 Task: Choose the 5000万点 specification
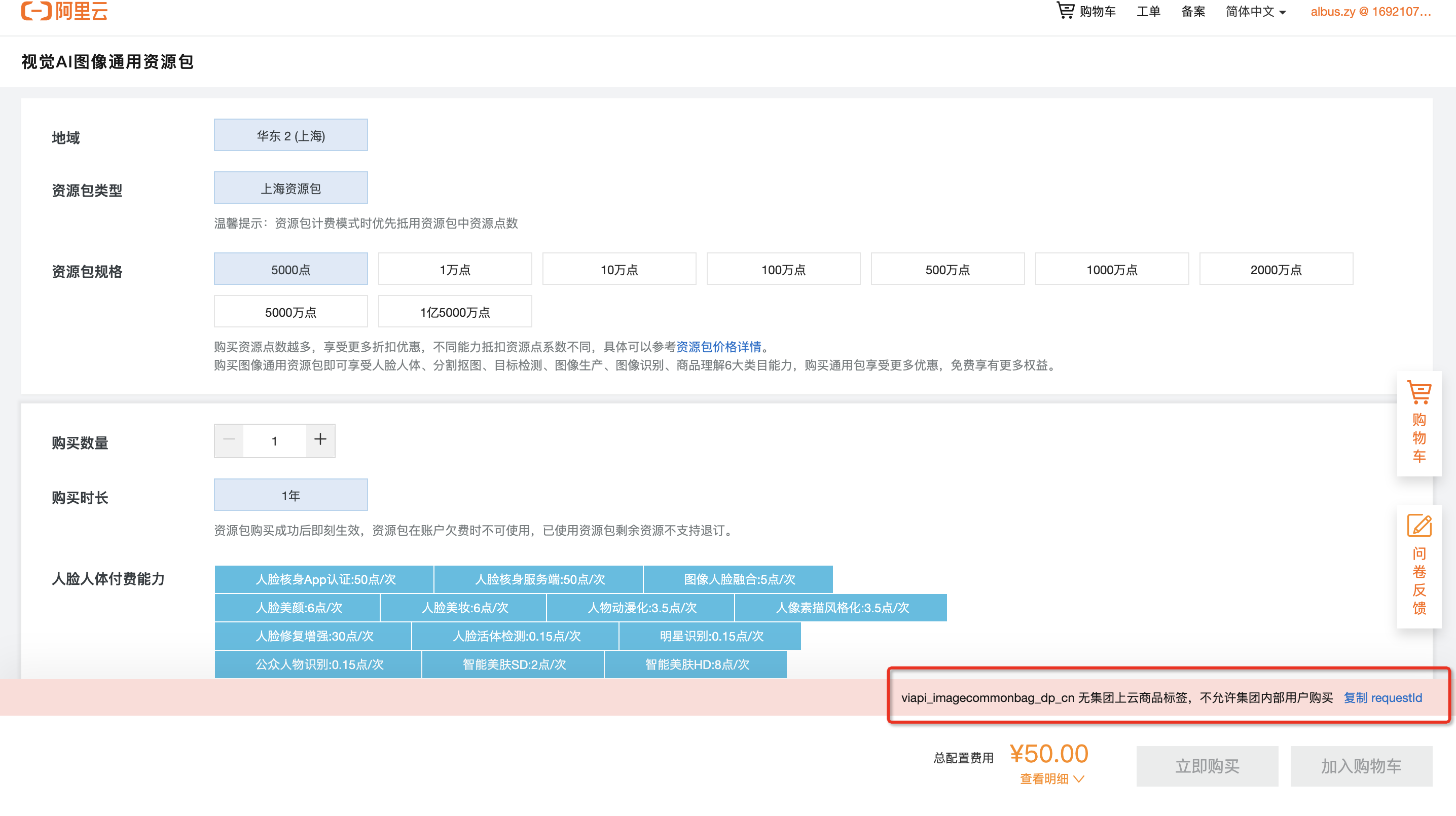tap(290, 311)
